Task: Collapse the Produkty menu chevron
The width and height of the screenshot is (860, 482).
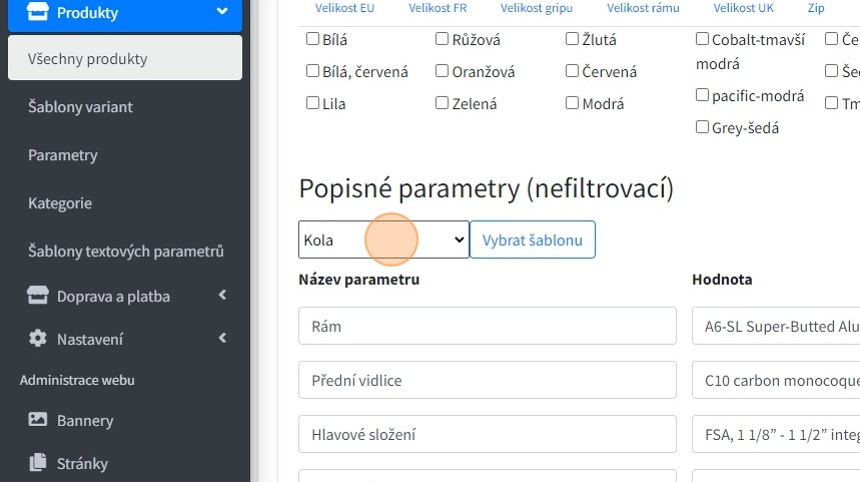Action: pos(222,13)
